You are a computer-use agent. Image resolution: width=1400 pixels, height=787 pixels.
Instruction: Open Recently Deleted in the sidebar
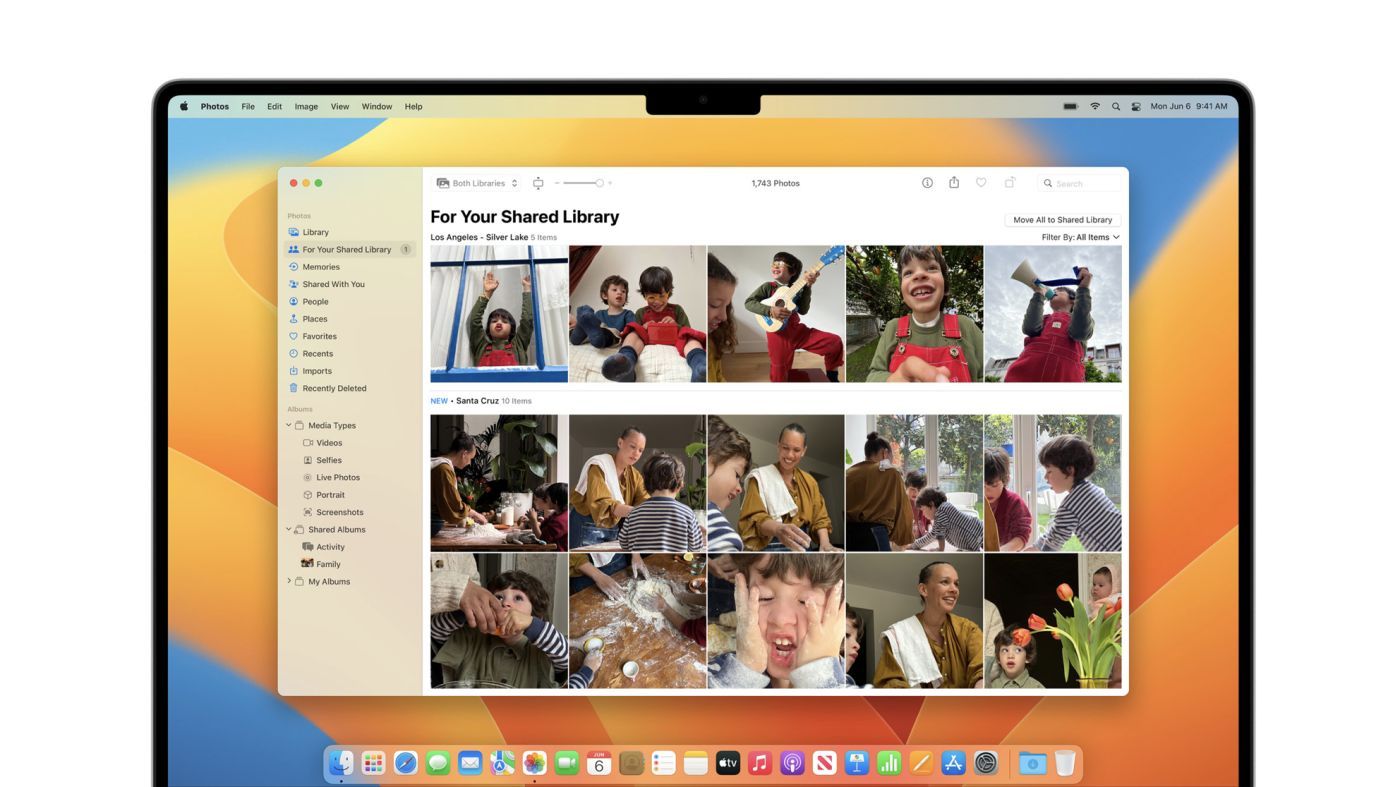pyautogui.click(x=350, y=388)
